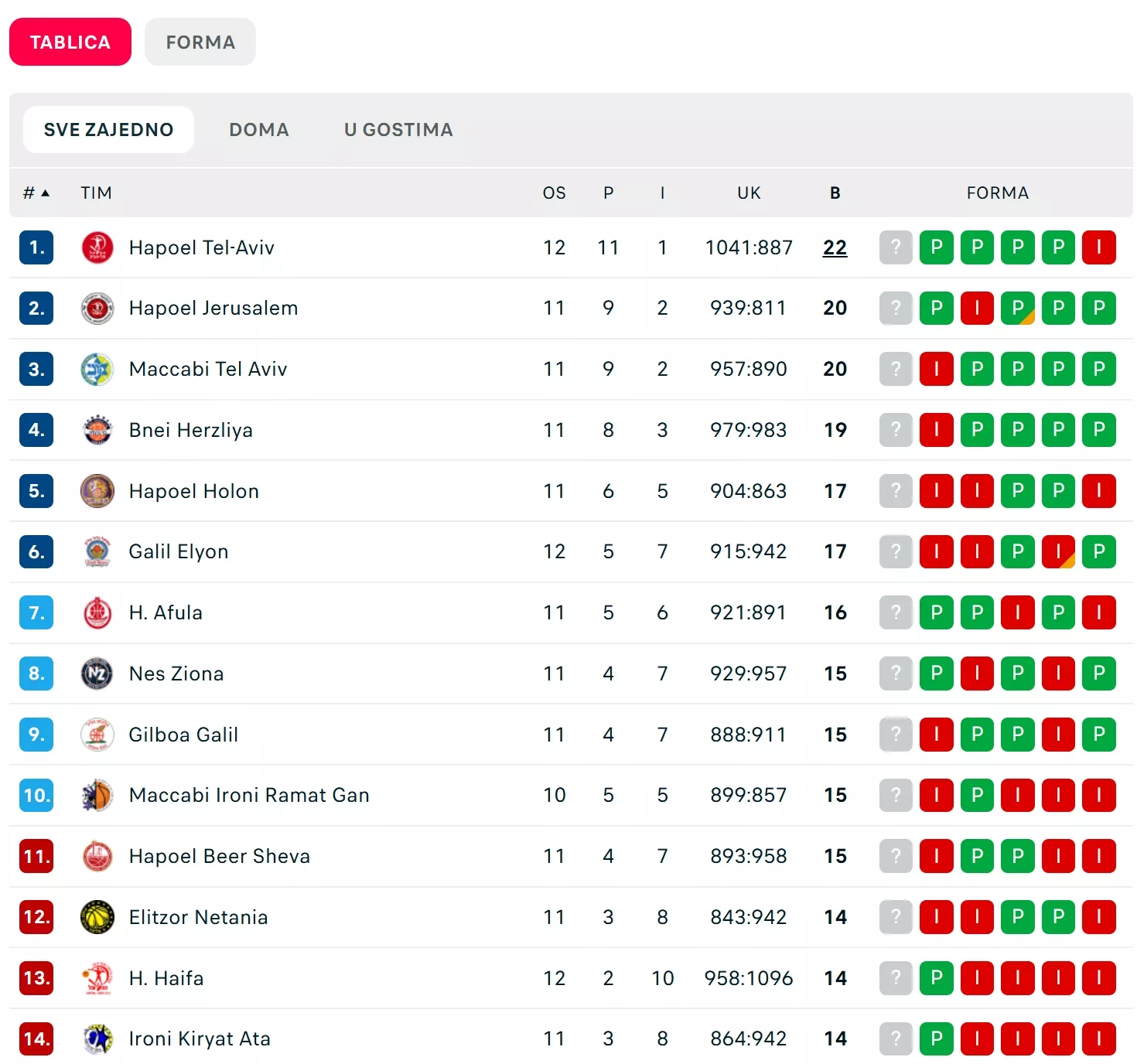Open the Galil Elyon team link
The height and width of the screenshot is (1064, 1137).
tap(179, 552)
